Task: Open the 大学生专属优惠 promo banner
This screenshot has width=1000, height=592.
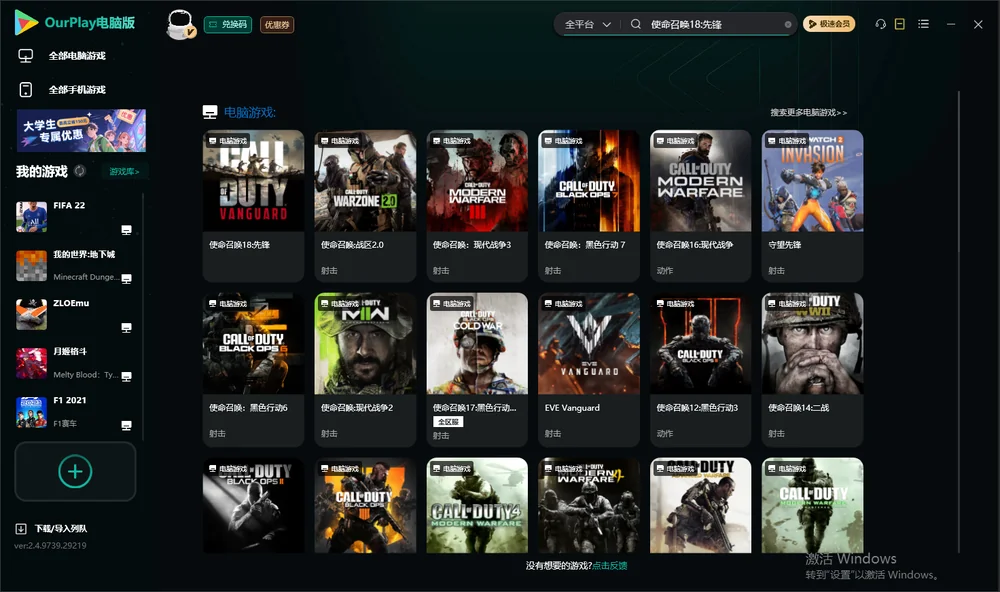Action: [81, 131]
